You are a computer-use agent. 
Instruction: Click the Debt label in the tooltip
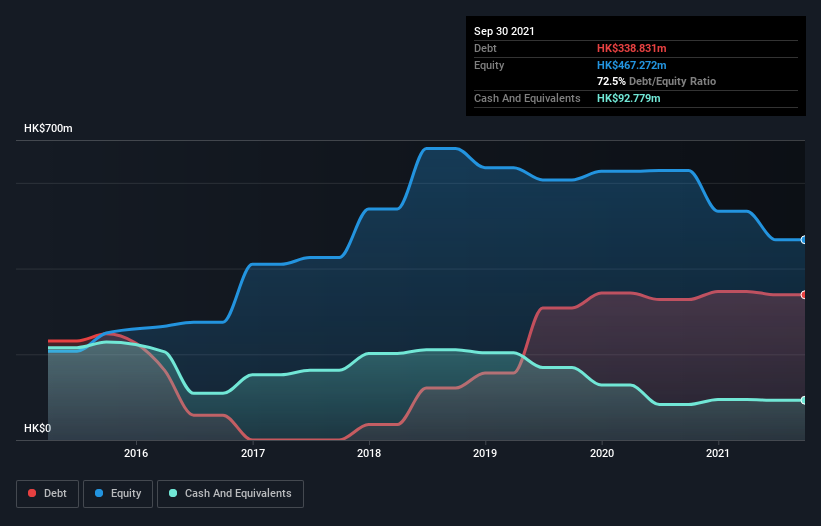485,48
